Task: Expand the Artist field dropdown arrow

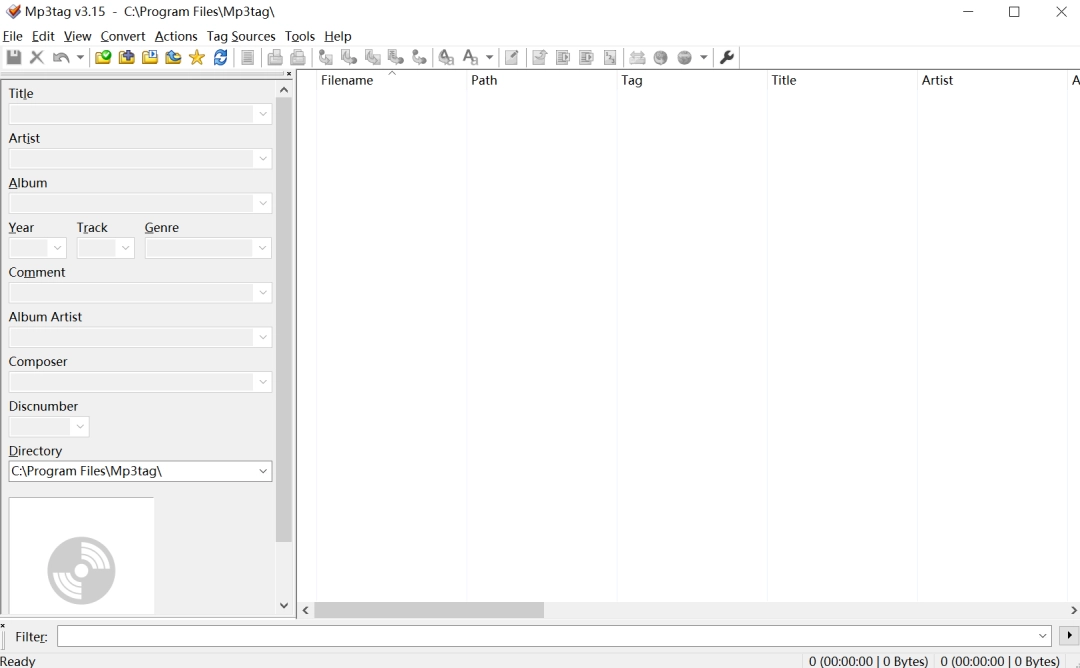Action: point(262,158)
